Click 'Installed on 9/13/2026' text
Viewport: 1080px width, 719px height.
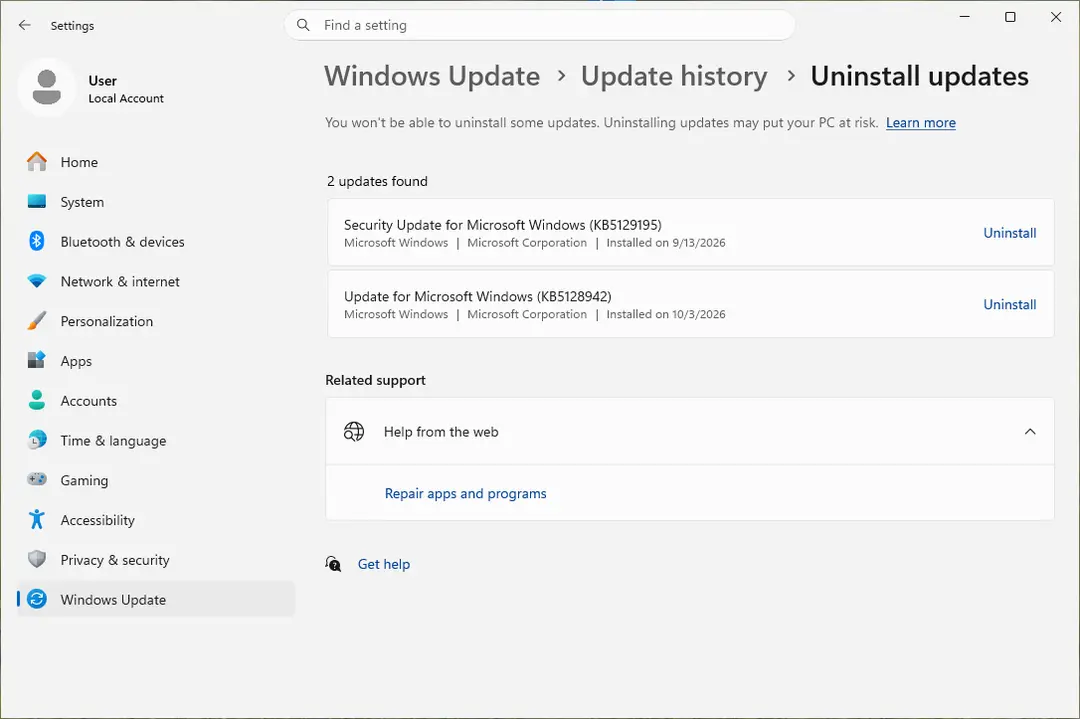coord(665,242)
